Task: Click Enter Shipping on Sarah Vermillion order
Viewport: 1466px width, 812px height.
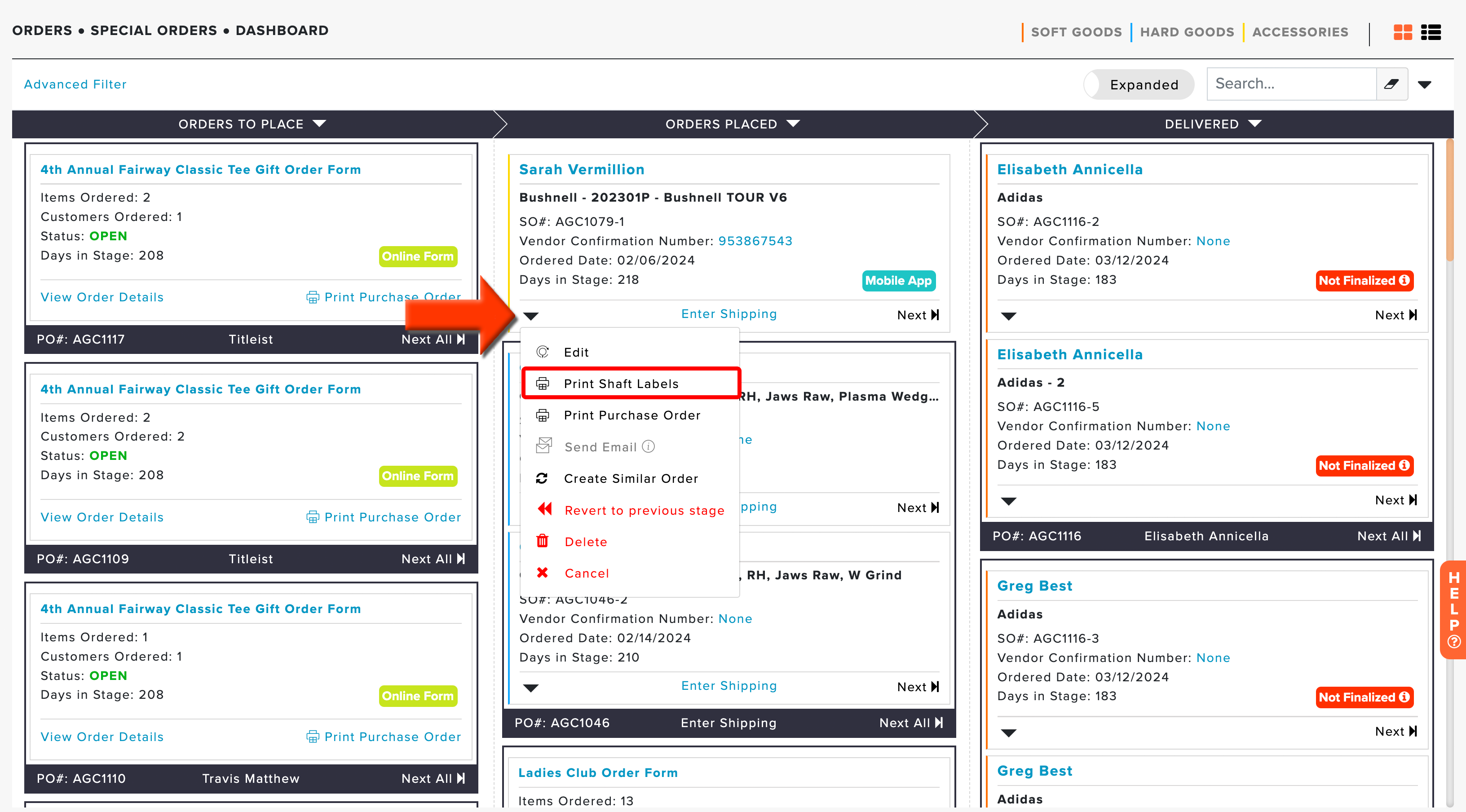Action: coord(729,314)
